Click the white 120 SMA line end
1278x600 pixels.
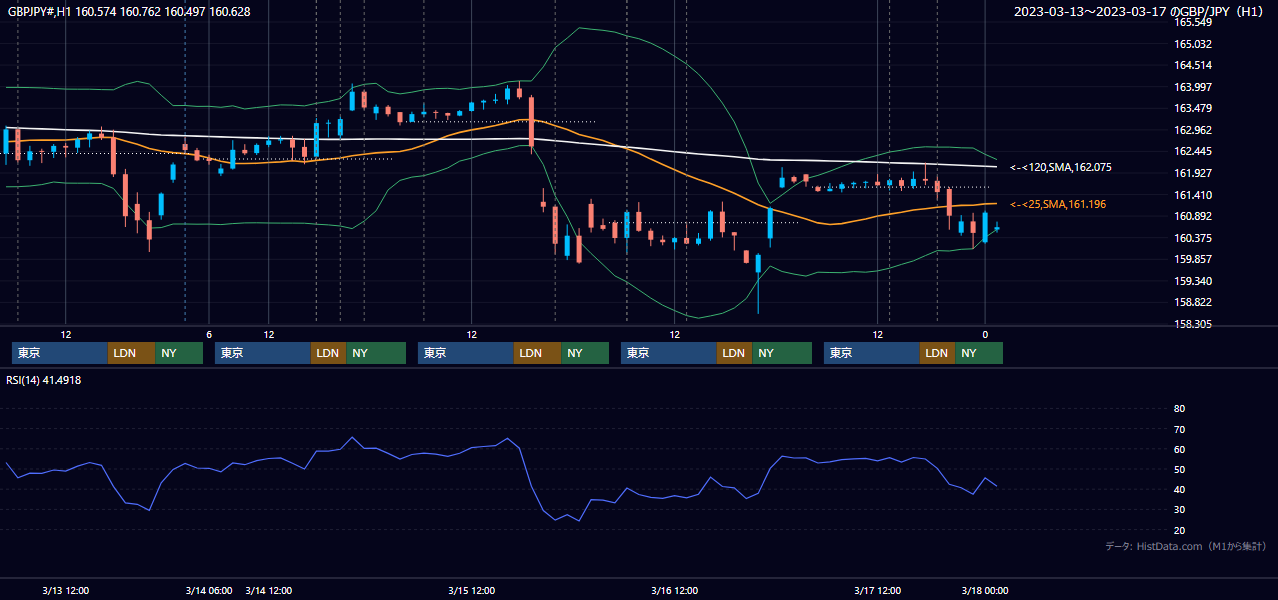(995, 167)
